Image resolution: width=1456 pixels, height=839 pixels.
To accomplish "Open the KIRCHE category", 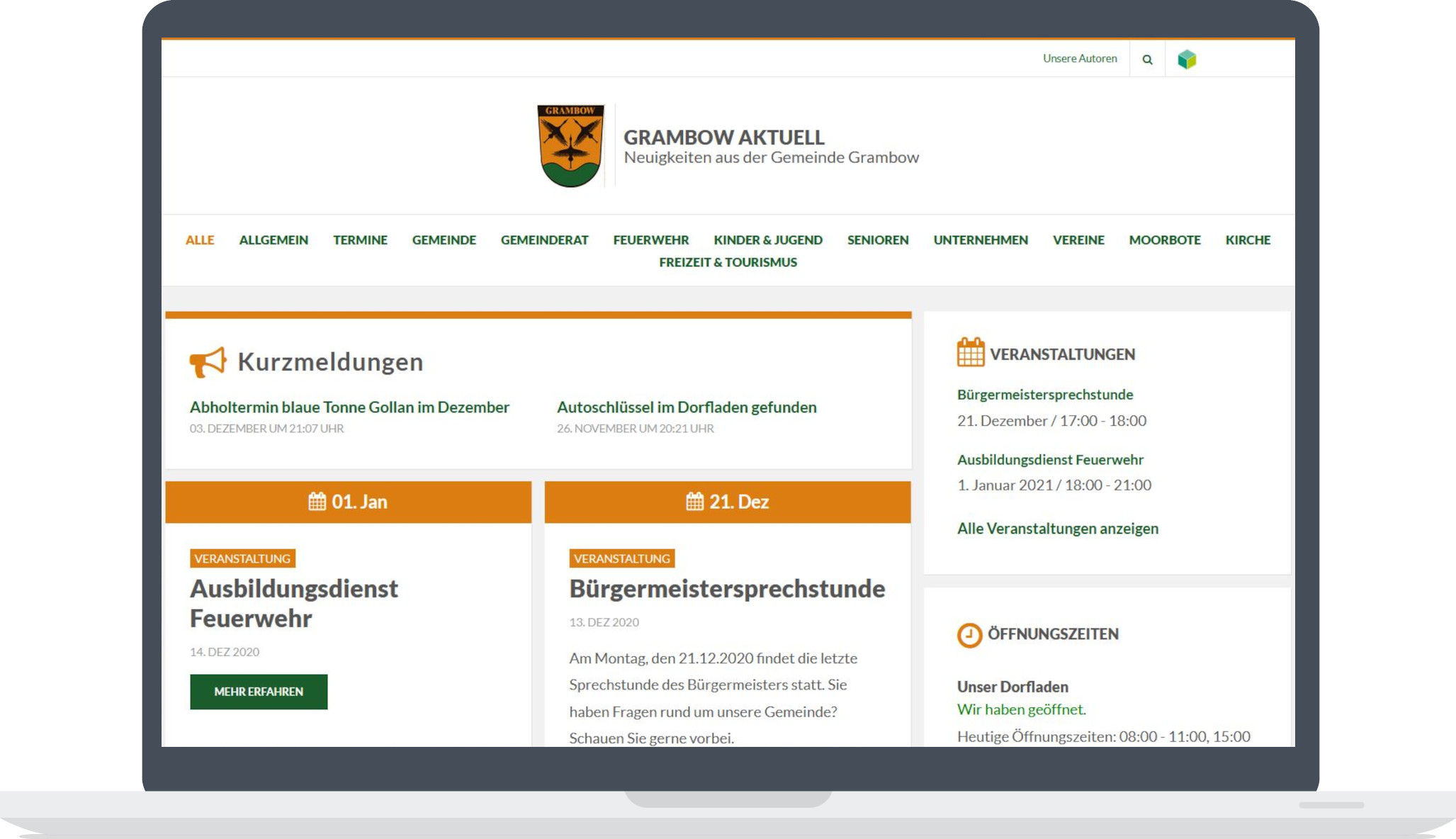I will [x=1248, y=240].
